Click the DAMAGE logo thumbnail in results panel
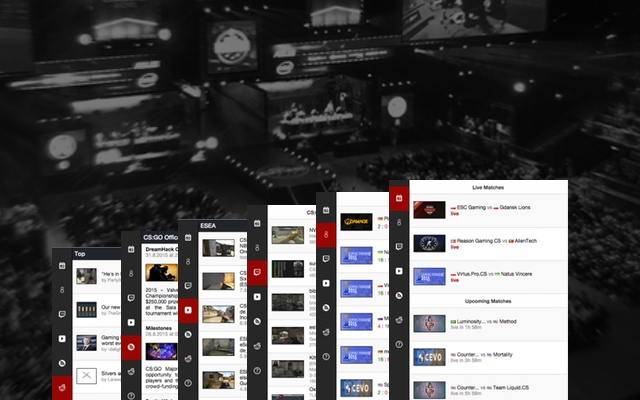This screenshot has width=640, height=400. point(356,222)
